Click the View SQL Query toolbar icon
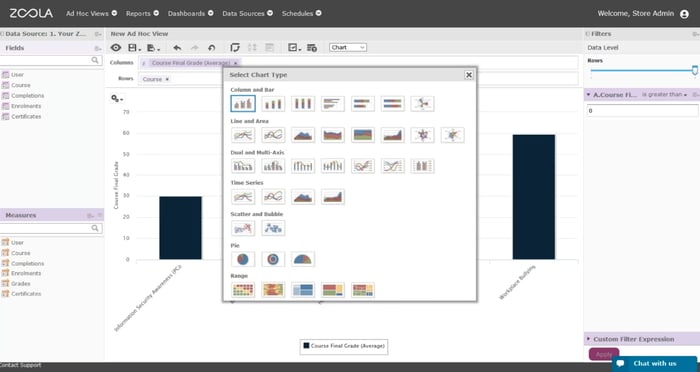 pos(312,48)
